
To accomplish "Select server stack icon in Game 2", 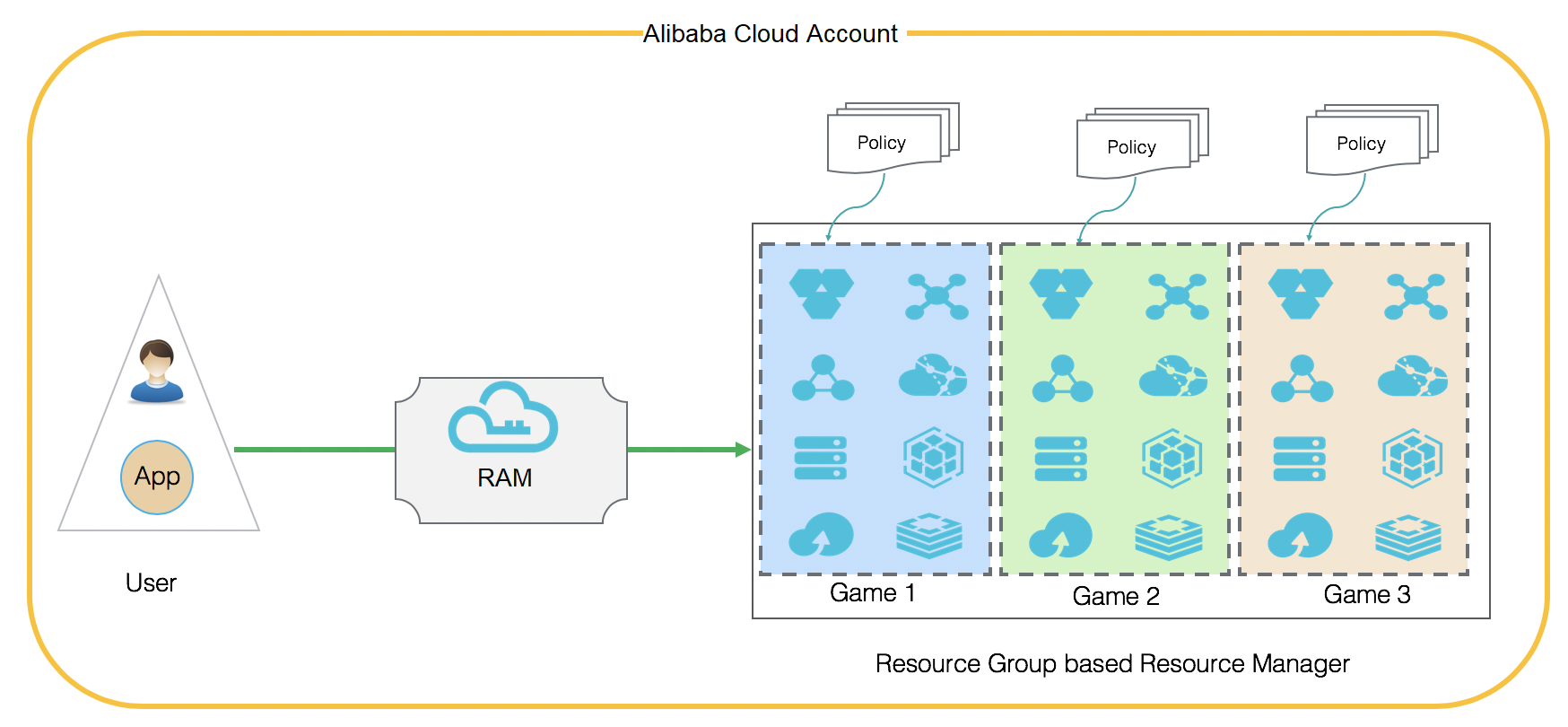I will [x=1060, y=458].
